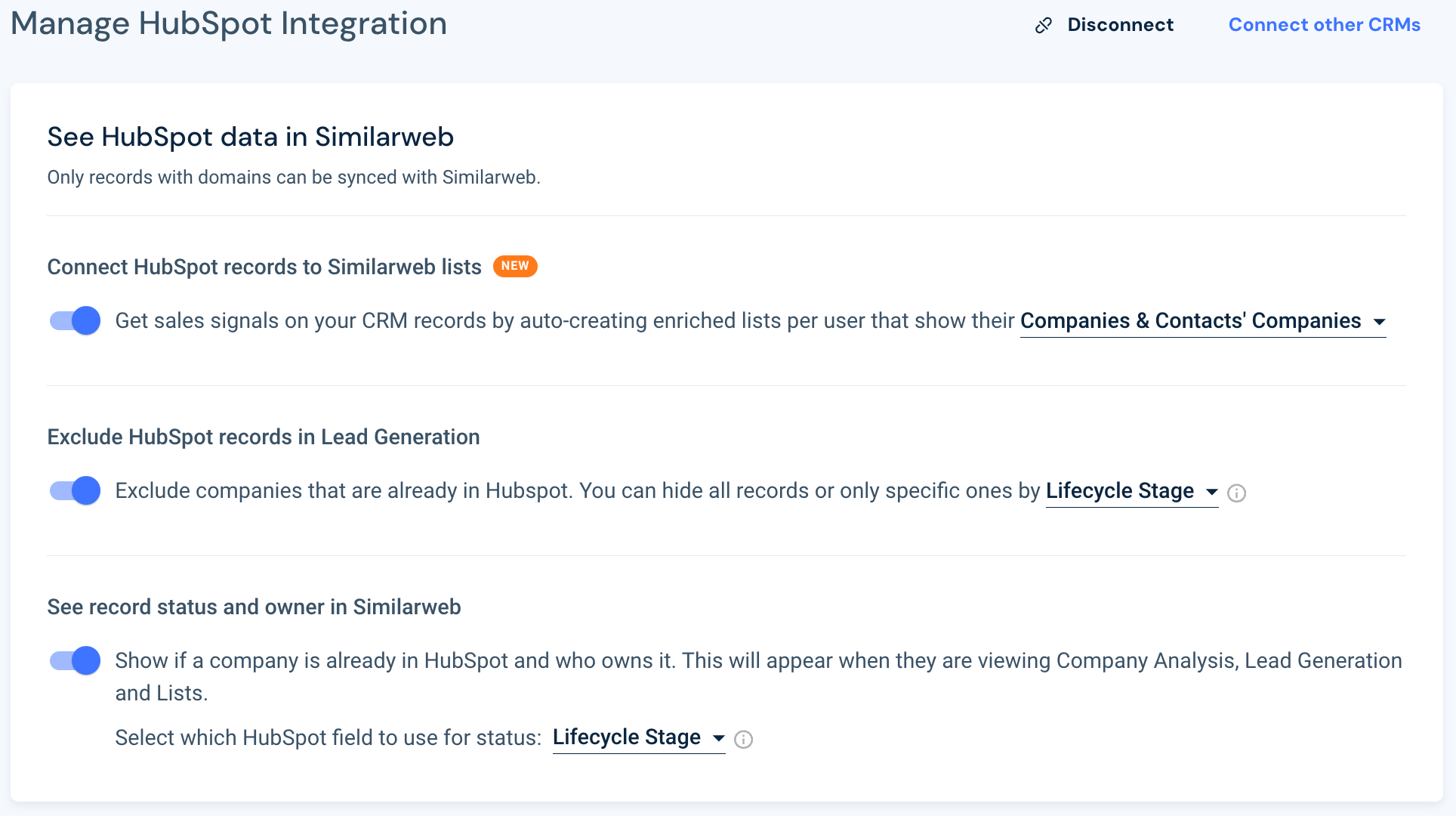The width and height of the screenshot is (1456, 816).
Task: Click the 'Exclude companies that are already in Hubspot' description
Action: click(578, 491)
